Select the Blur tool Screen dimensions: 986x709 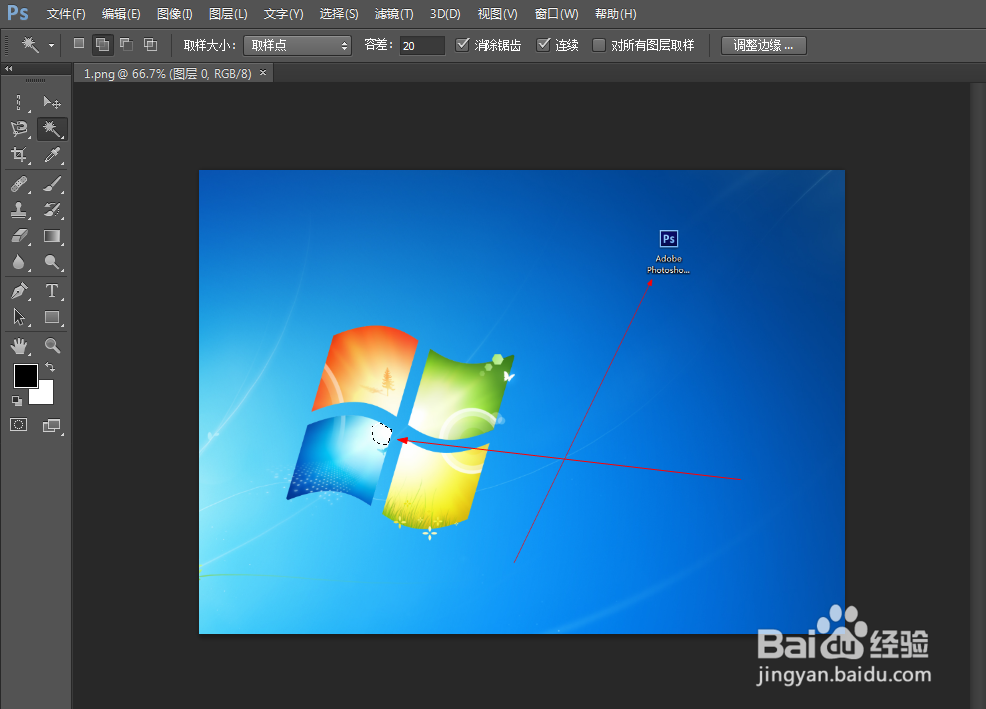[19, 262]
